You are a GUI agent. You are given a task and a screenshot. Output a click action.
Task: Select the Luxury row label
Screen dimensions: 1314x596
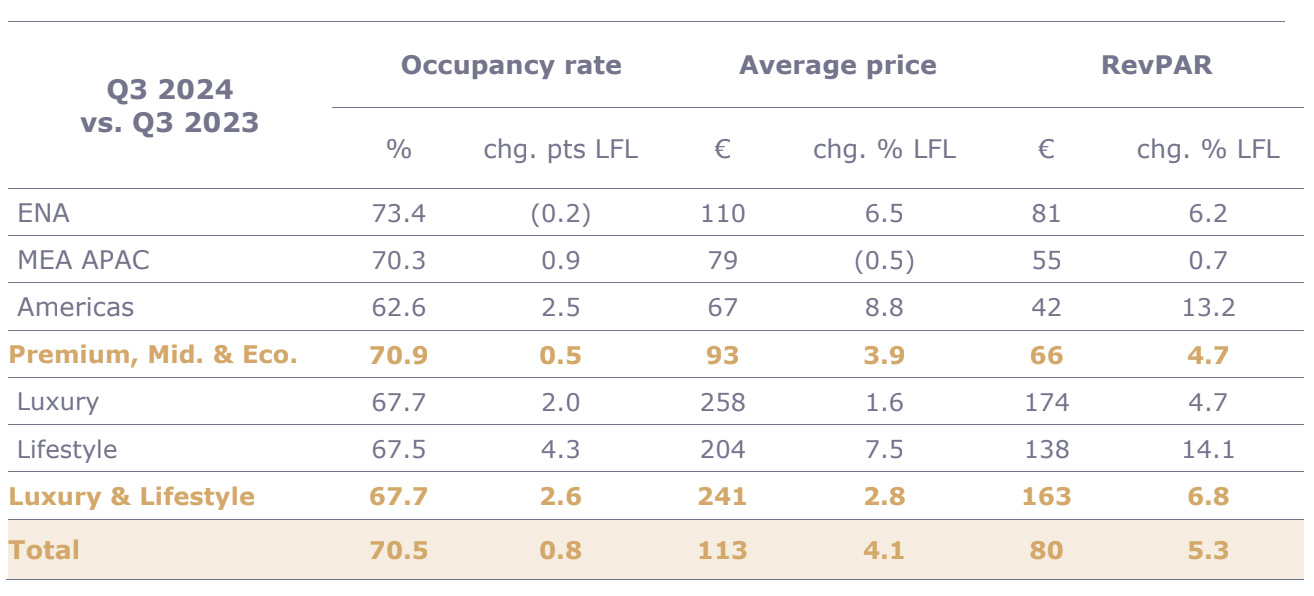pos(58,402)
